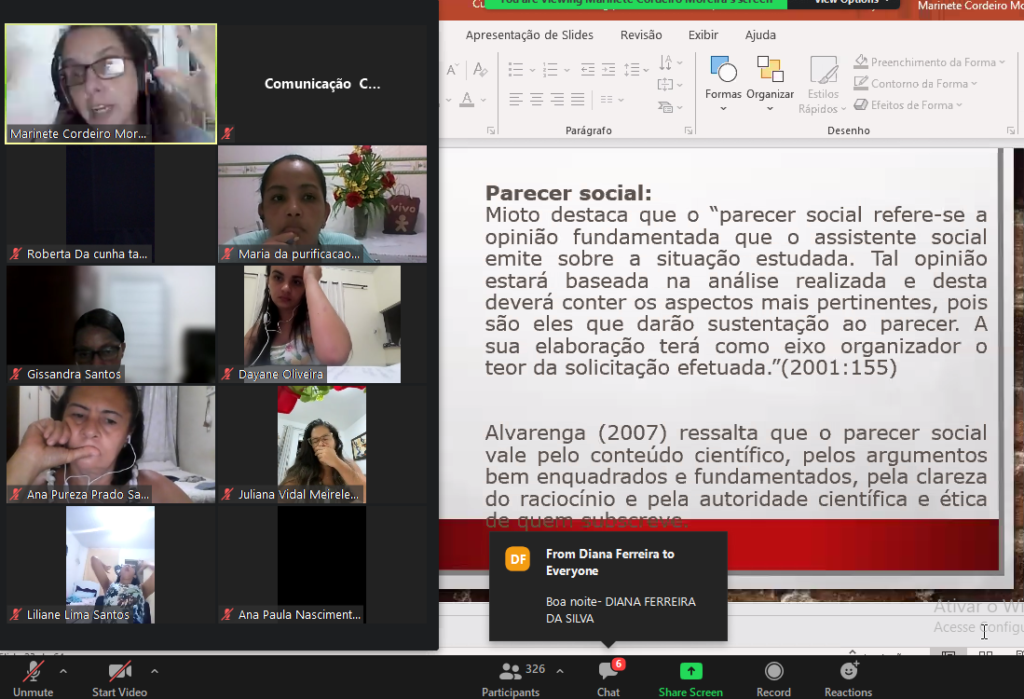The height and width of the screenshot is (699, 1024).
Task: Click the numbered list icon
Action: click(x=551, y=70)
